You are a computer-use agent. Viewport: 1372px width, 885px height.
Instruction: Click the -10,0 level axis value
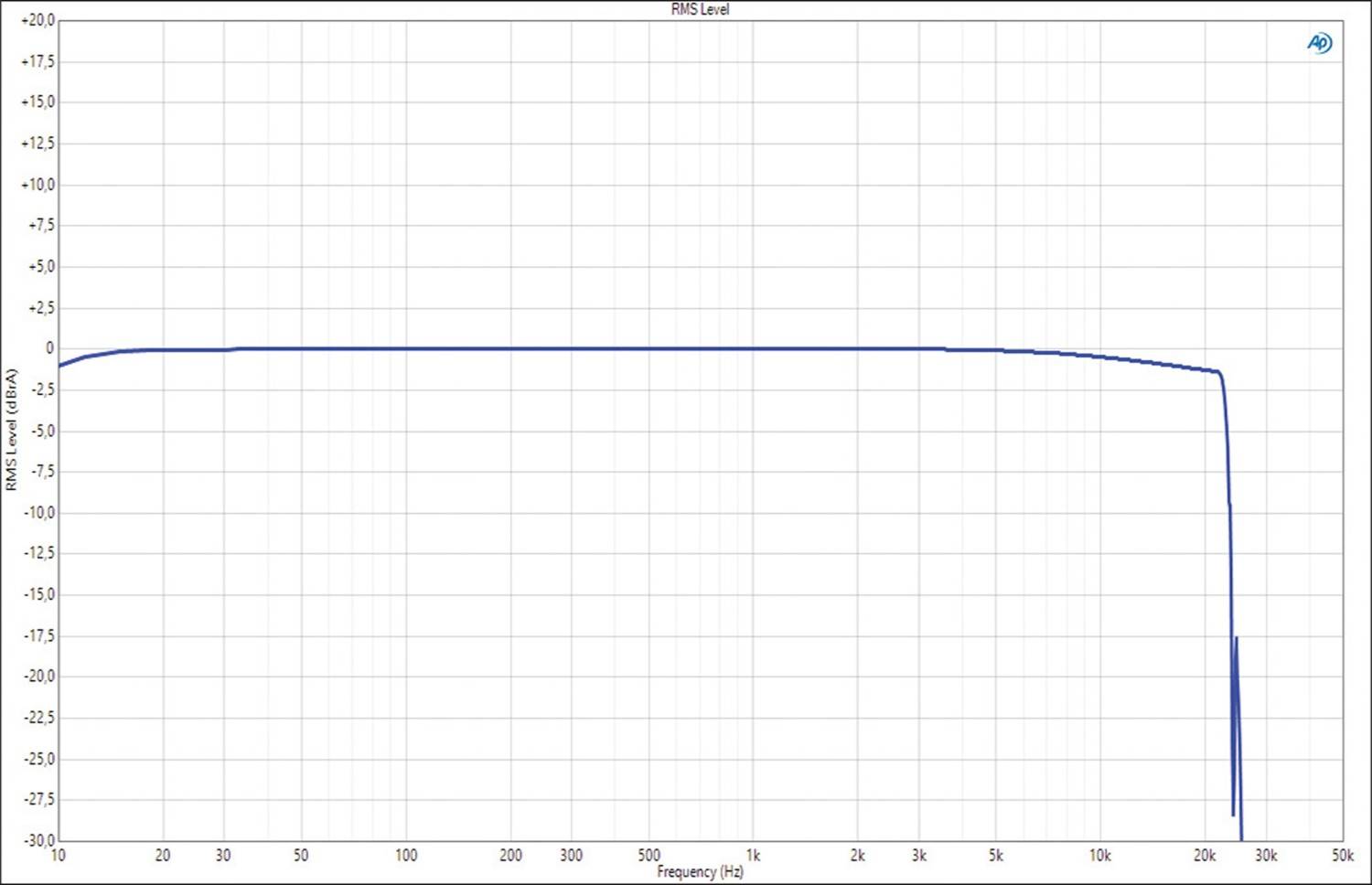point(39,512)
